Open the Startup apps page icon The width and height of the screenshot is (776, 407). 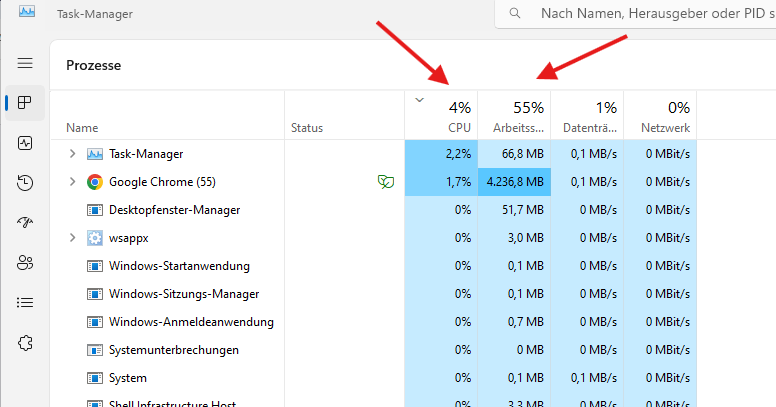25,223
